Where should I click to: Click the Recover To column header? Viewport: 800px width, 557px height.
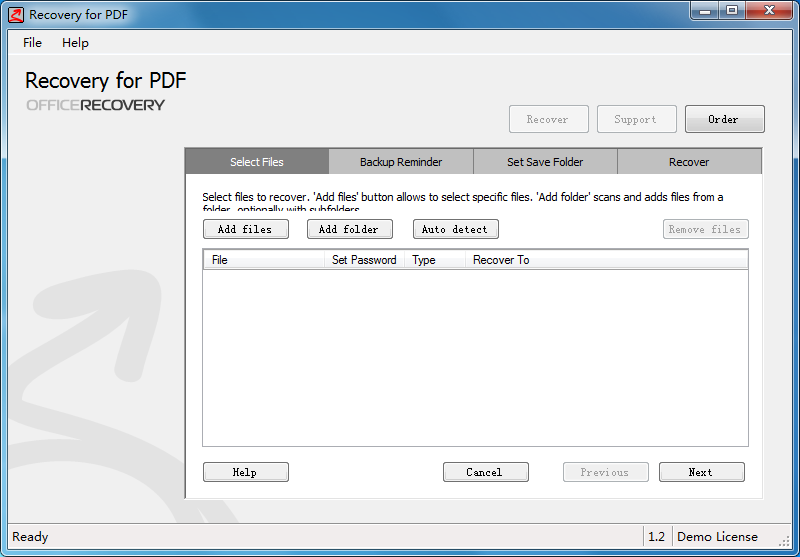tap(607, 260)
